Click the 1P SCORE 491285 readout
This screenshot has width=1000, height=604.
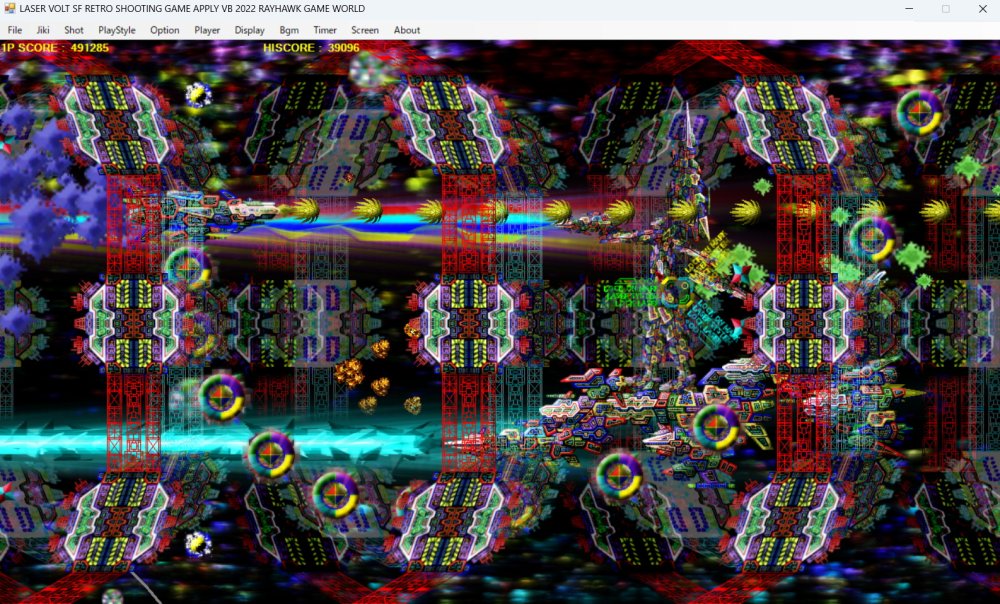click(x=55, y=48)
